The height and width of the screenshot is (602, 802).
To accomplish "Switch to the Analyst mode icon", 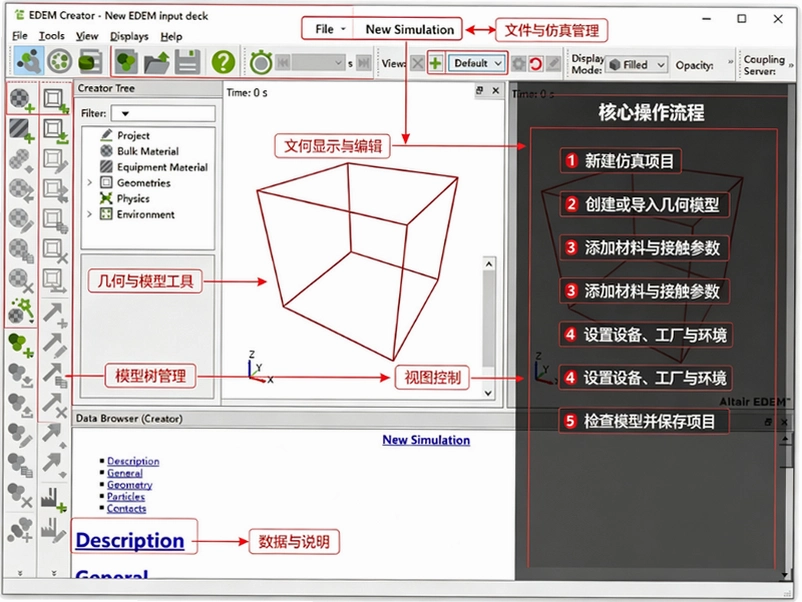I will (x=90, y=61).
